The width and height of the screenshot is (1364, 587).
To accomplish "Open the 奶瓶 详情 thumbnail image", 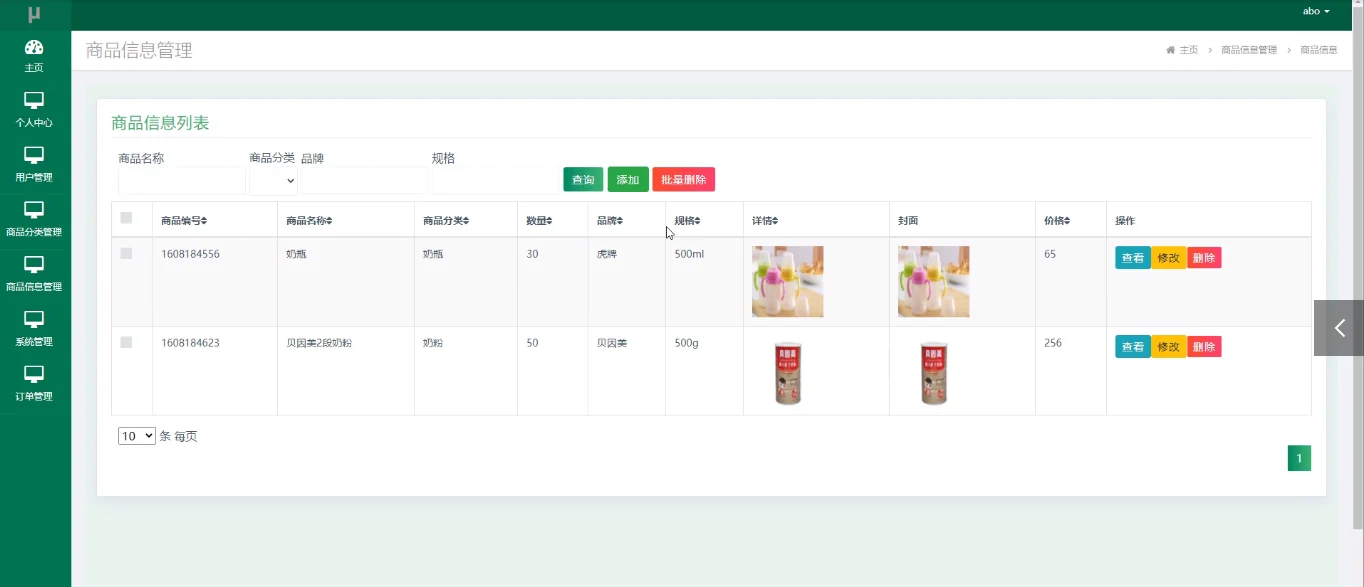I will tap(788, 282).
